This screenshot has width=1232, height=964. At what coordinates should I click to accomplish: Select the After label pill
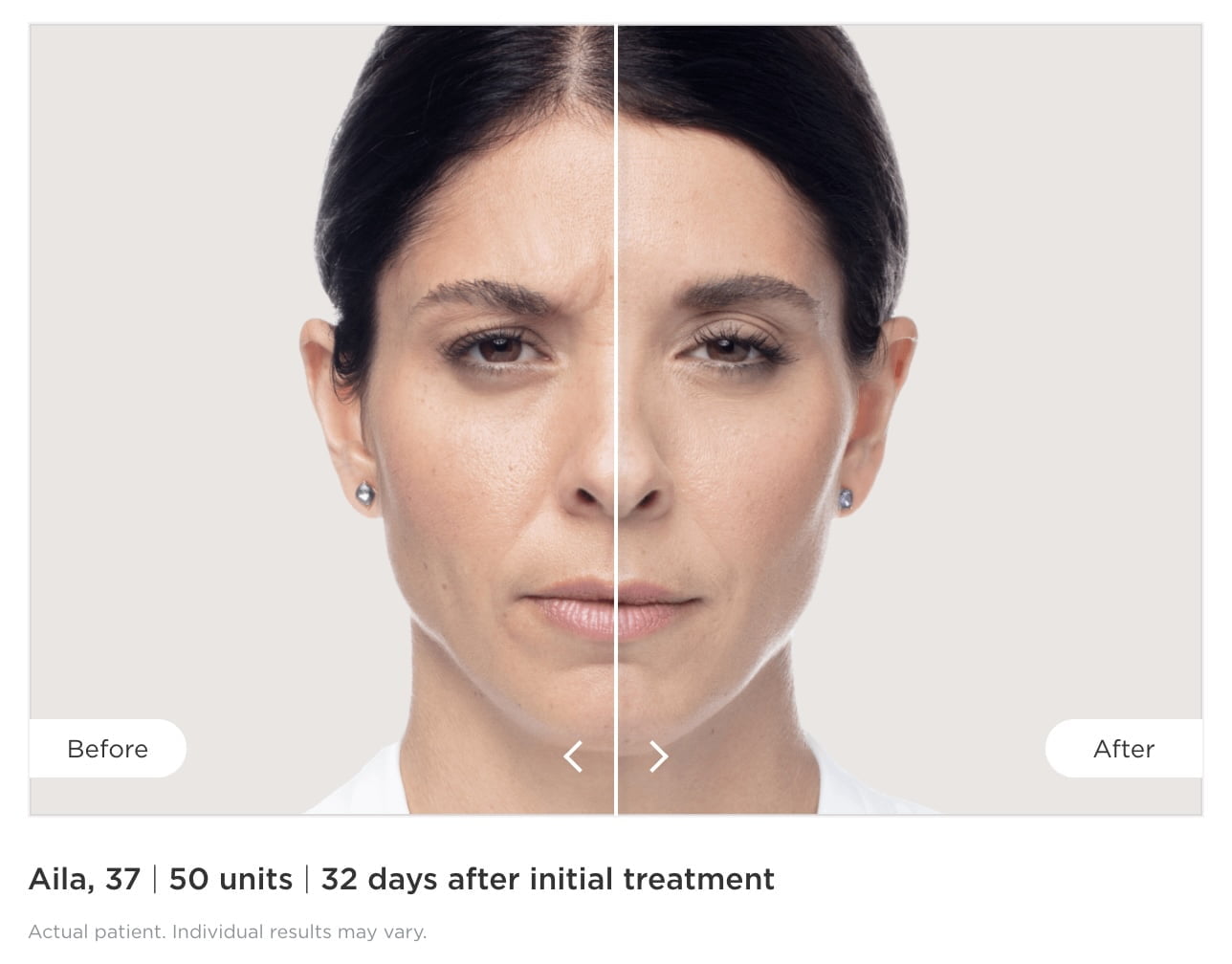[1124, 749]
